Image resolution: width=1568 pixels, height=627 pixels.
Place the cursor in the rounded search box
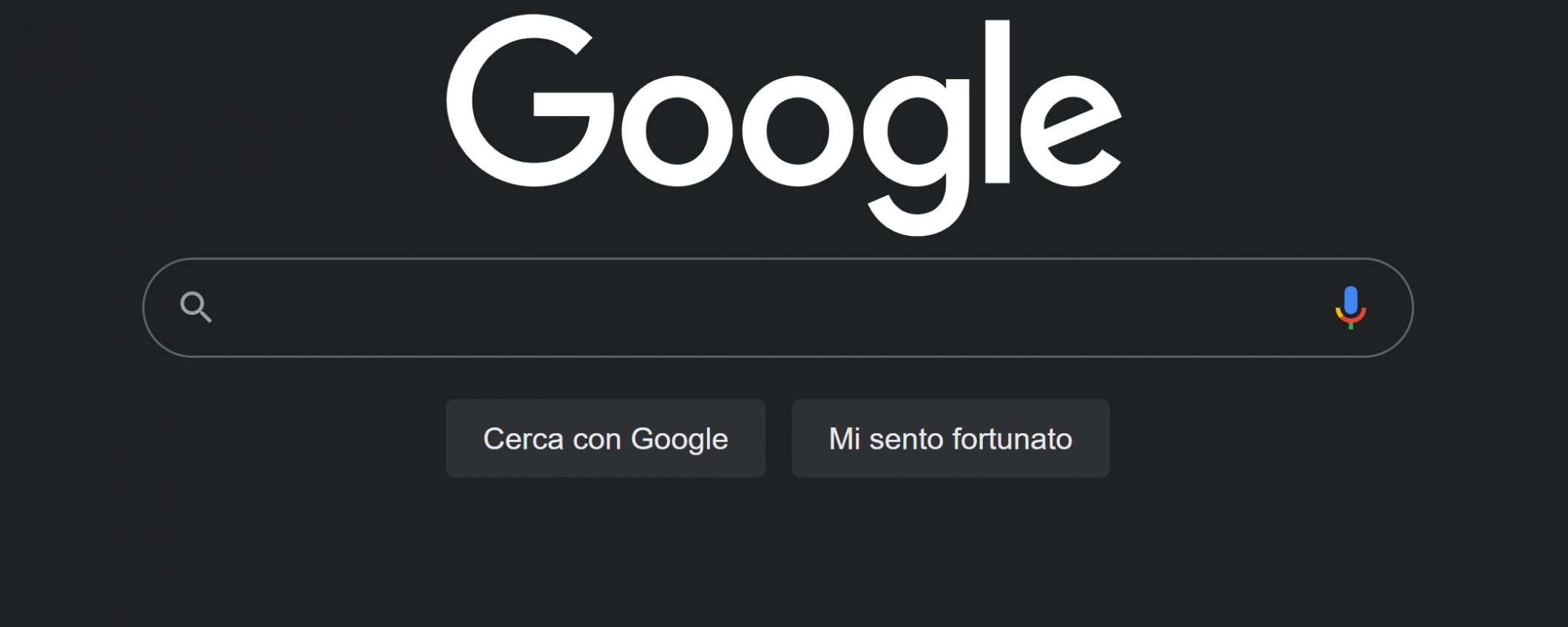[x=769, y=308]
